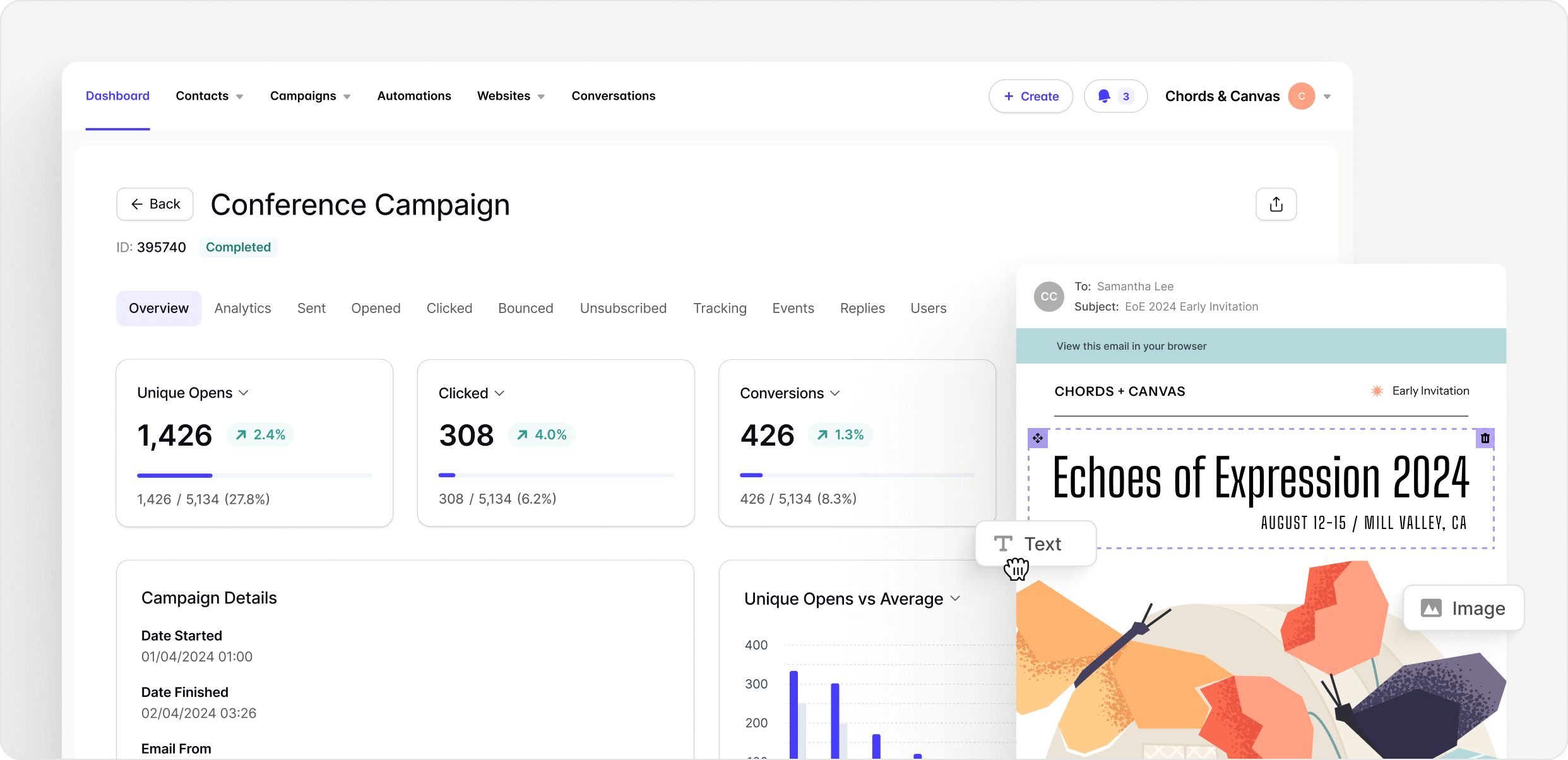Switch to the Events tab

(x=793, y=308)
